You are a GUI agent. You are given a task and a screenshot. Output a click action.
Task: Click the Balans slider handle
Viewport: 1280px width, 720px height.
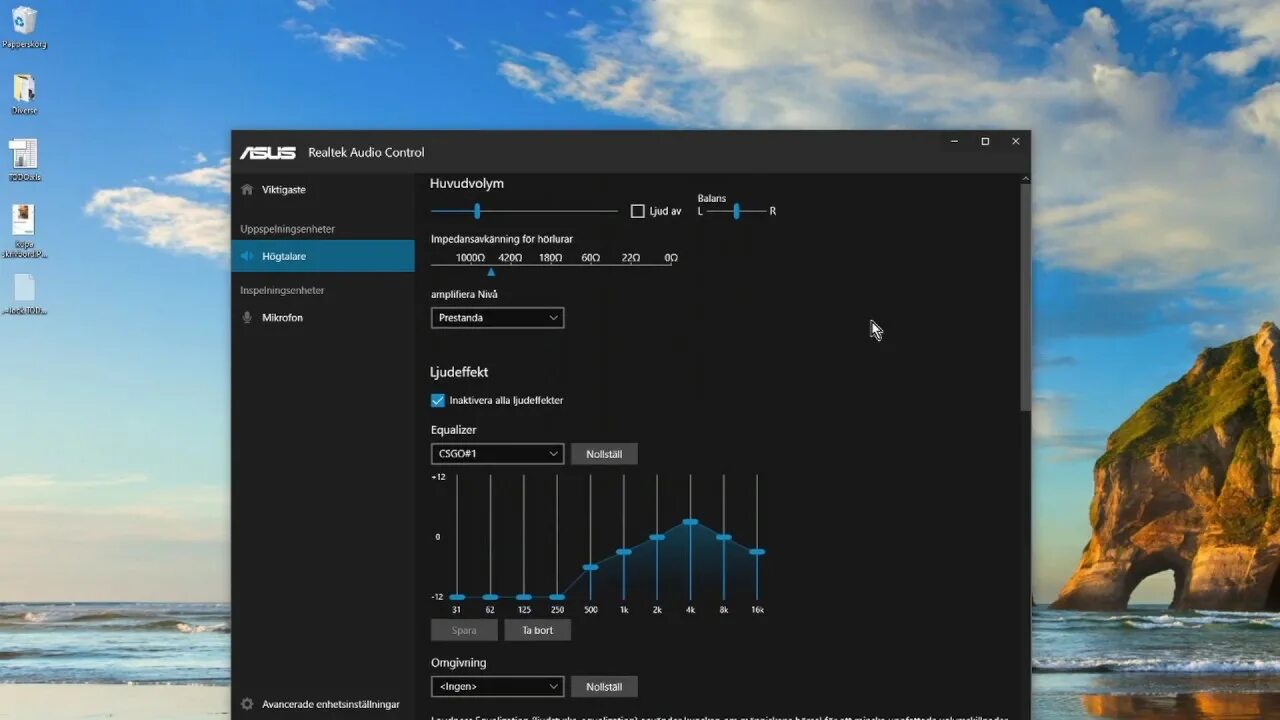pos(736,211)
